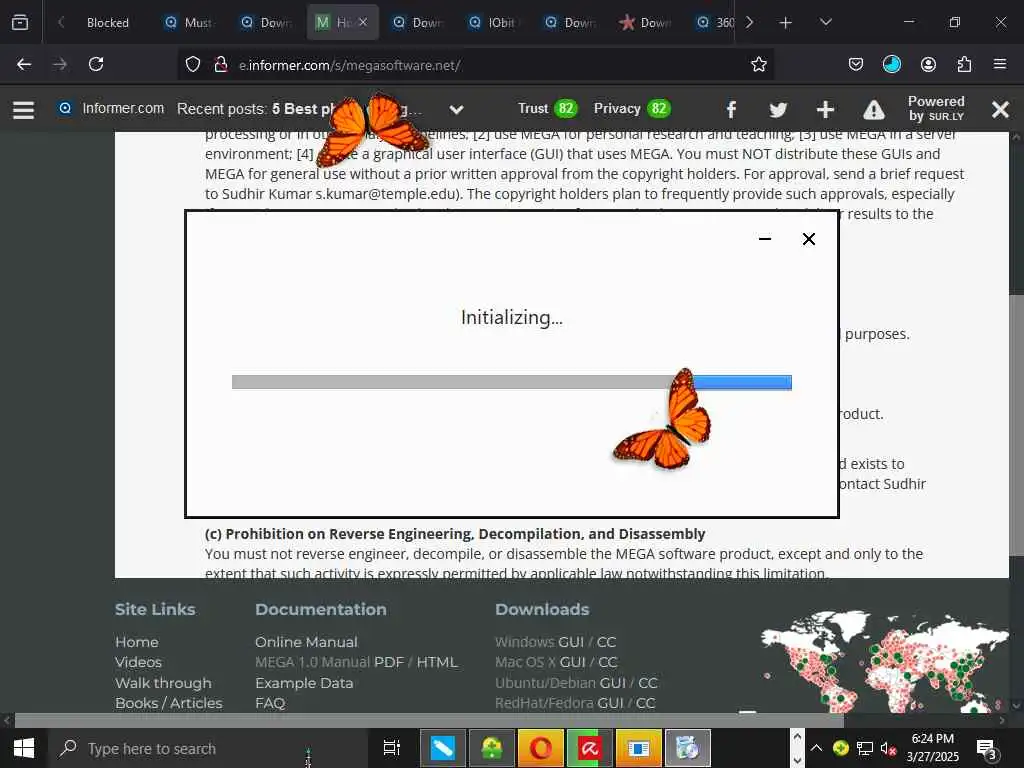Open the MEGA 1.0 Manual HTML link

437,662
